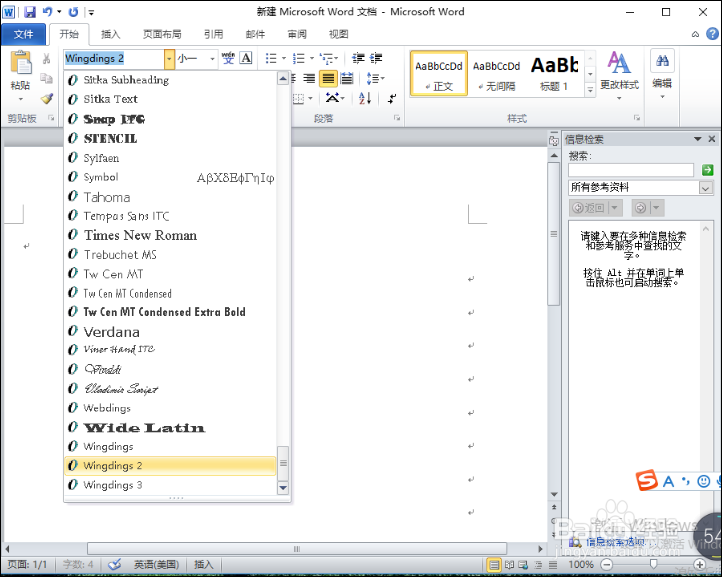Close the 信息检索 Research pane
The image size is (722, 577).
pyautogui.click(x=712, y=139)
